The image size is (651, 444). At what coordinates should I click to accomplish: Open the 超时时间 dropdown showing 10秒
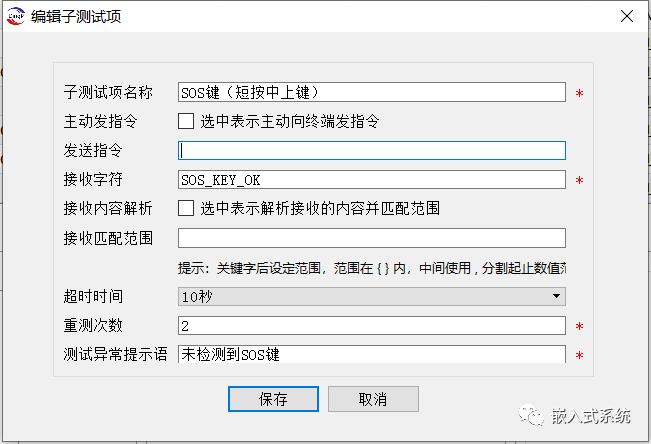pos(372,297)
